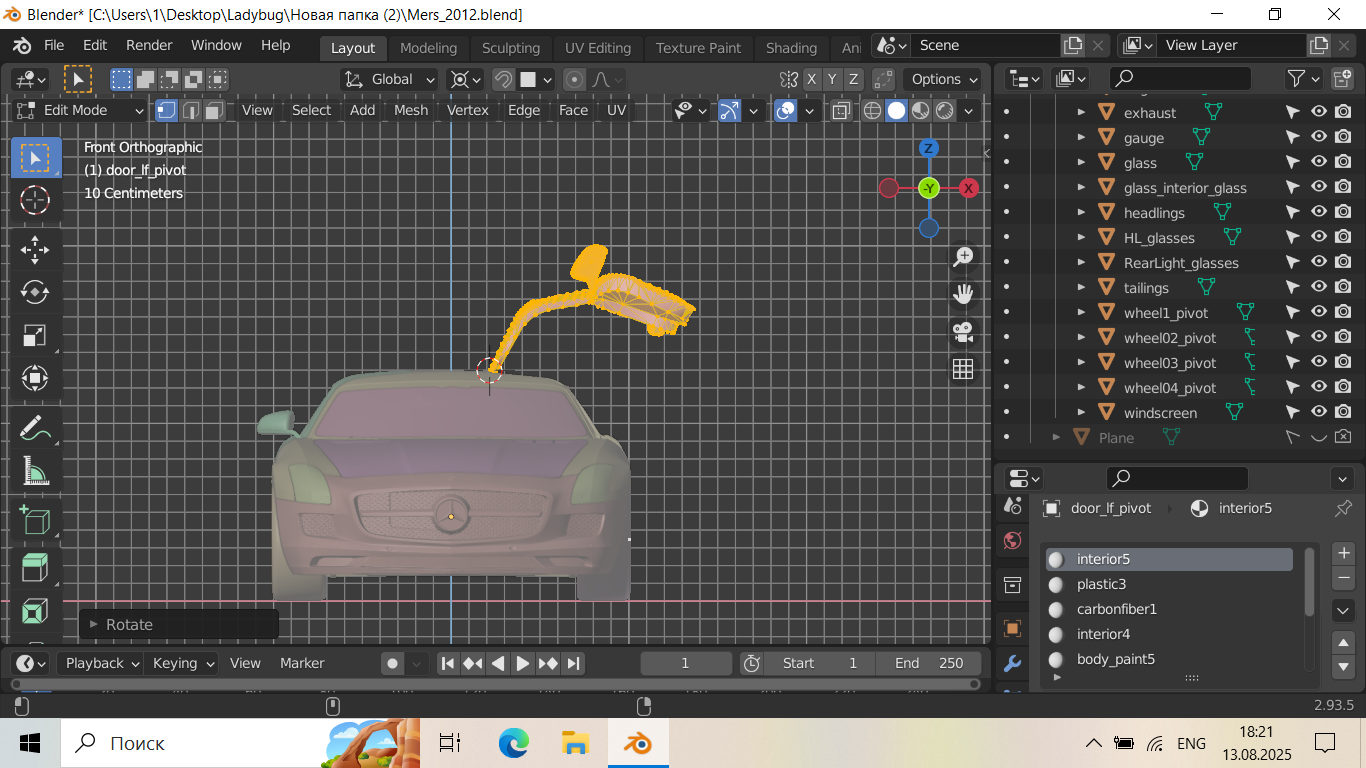Disable render for the glass object

pyautogui.click(x=1343, y=162)
